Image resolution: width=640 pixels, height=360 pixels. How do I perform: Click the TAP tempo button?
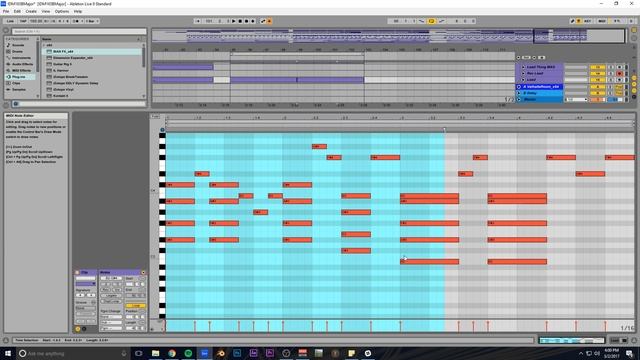tap(23, 21)
